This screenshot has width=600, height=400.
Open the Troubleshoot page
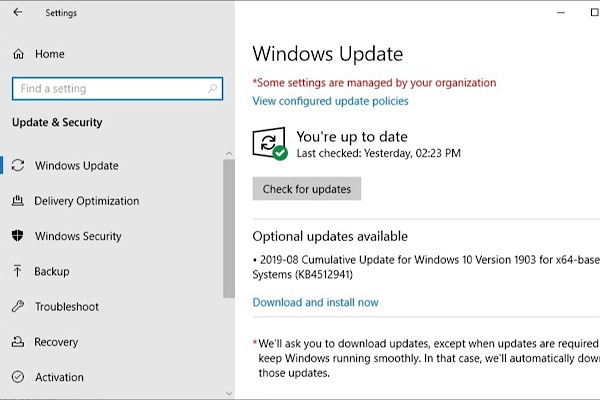66,307
